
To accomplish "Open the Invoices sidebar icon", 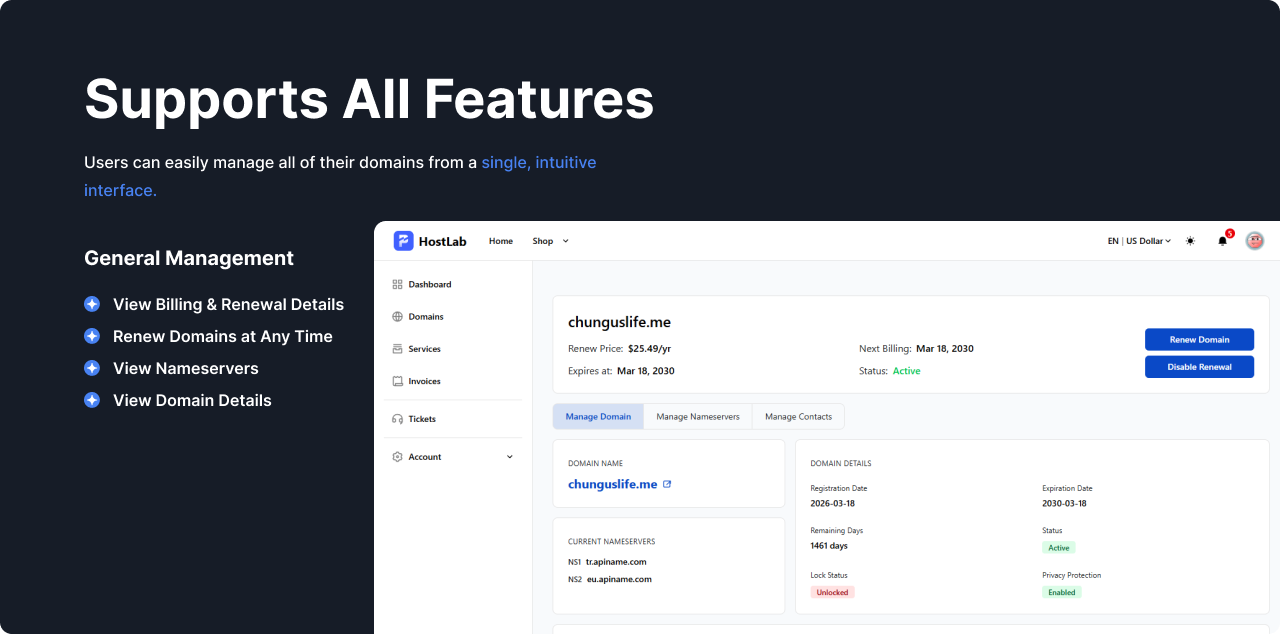I will 398,381.
